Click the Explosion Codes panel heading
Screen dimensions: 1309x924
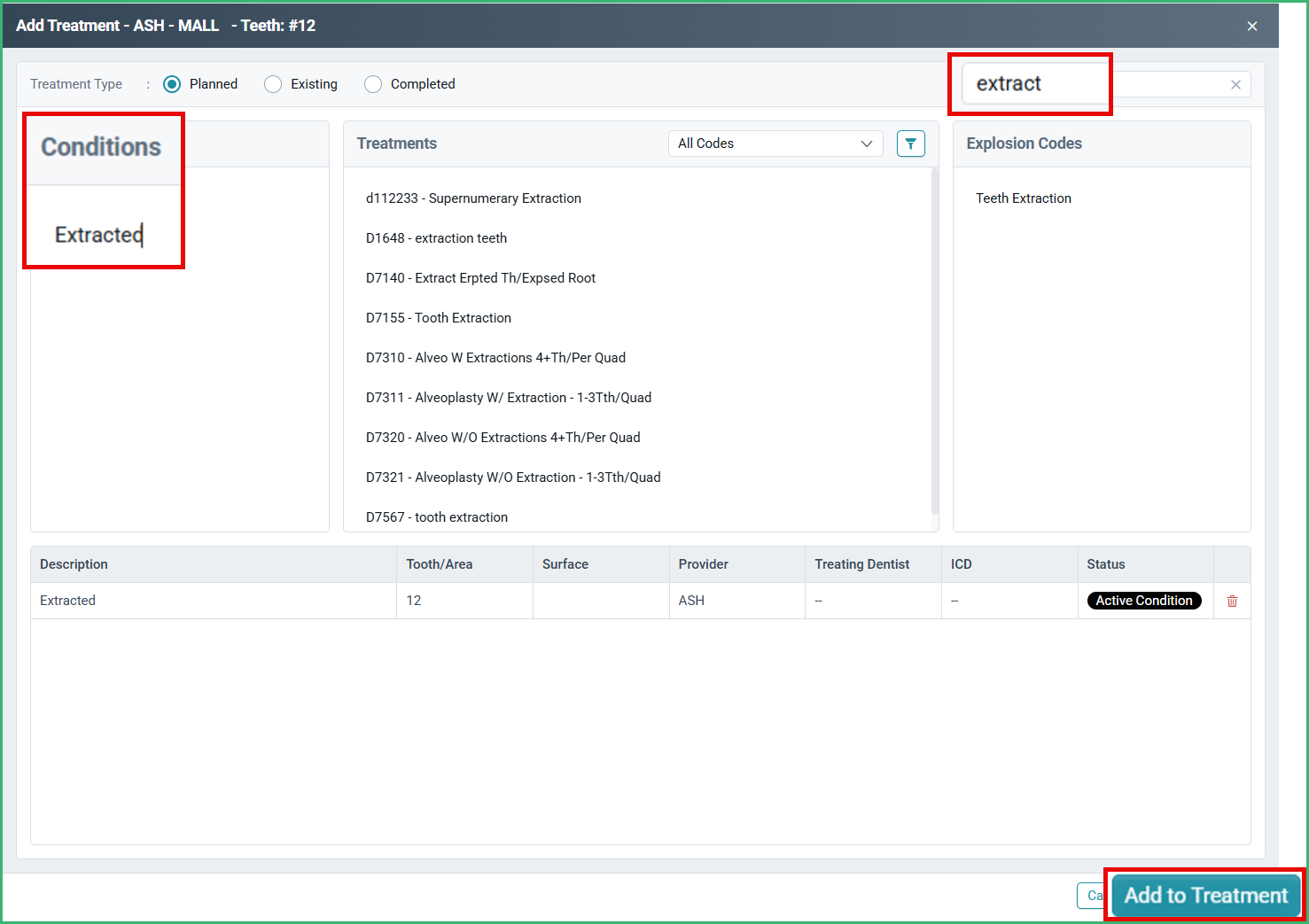[1025, 144]
